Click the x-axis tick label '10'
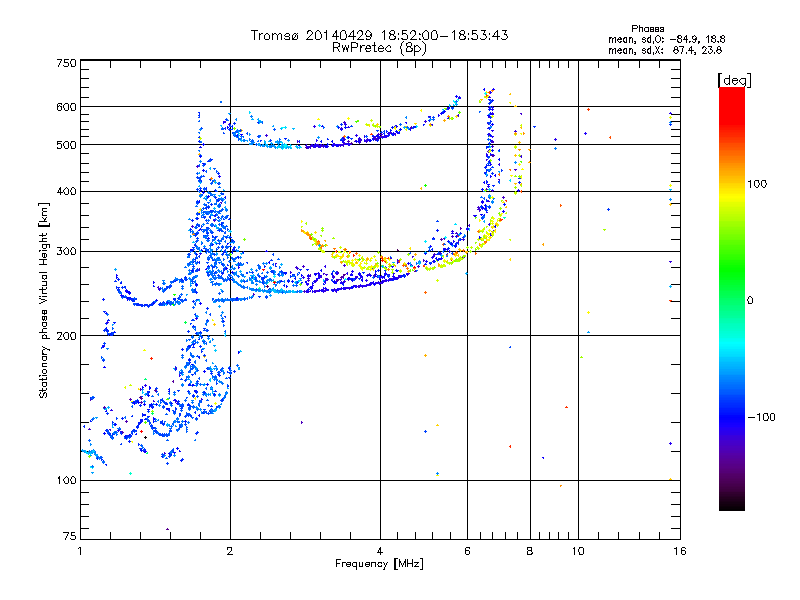Viewport: 800px width, 600px height. 578,551
